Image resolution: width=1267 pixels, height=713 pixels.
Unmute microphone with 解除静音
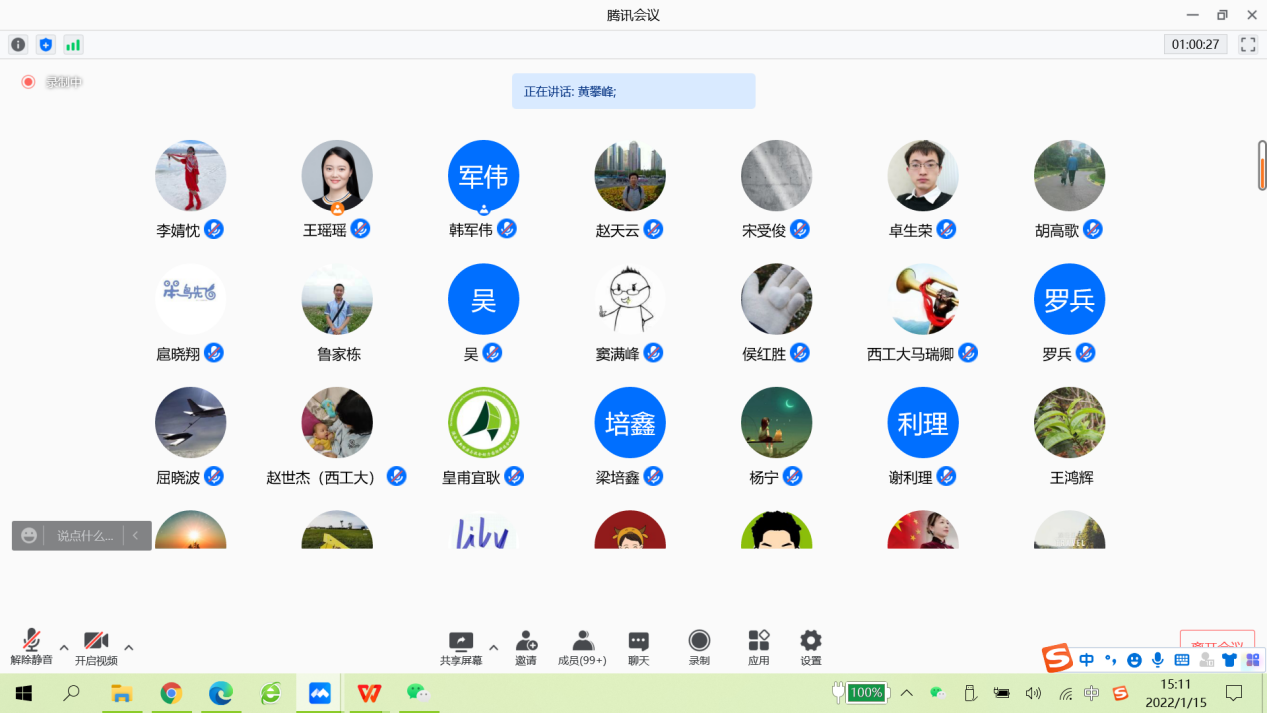pos(31,647)
